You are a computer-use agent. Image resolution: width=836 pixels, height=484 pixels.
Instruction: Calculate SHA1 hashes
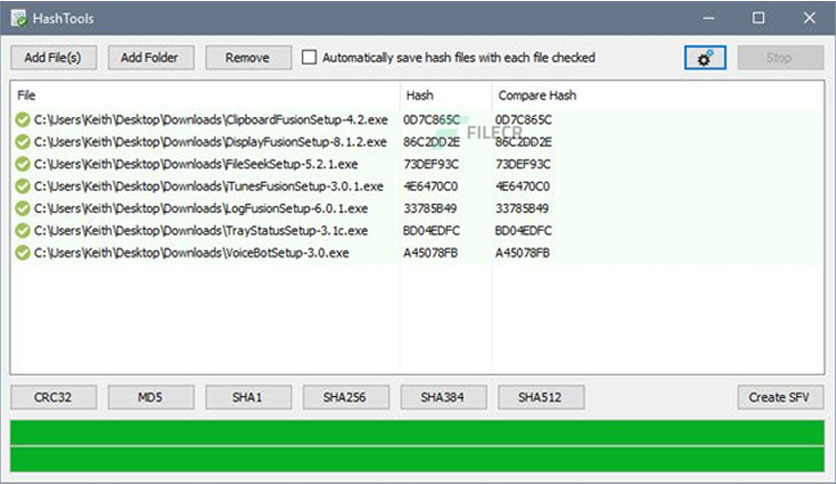[x=248, y=397]
